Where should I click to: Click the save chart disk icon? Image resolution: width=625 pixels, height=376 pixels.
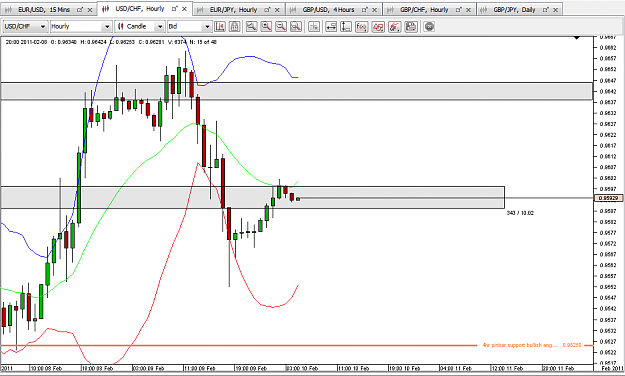(x=411, y=27)
